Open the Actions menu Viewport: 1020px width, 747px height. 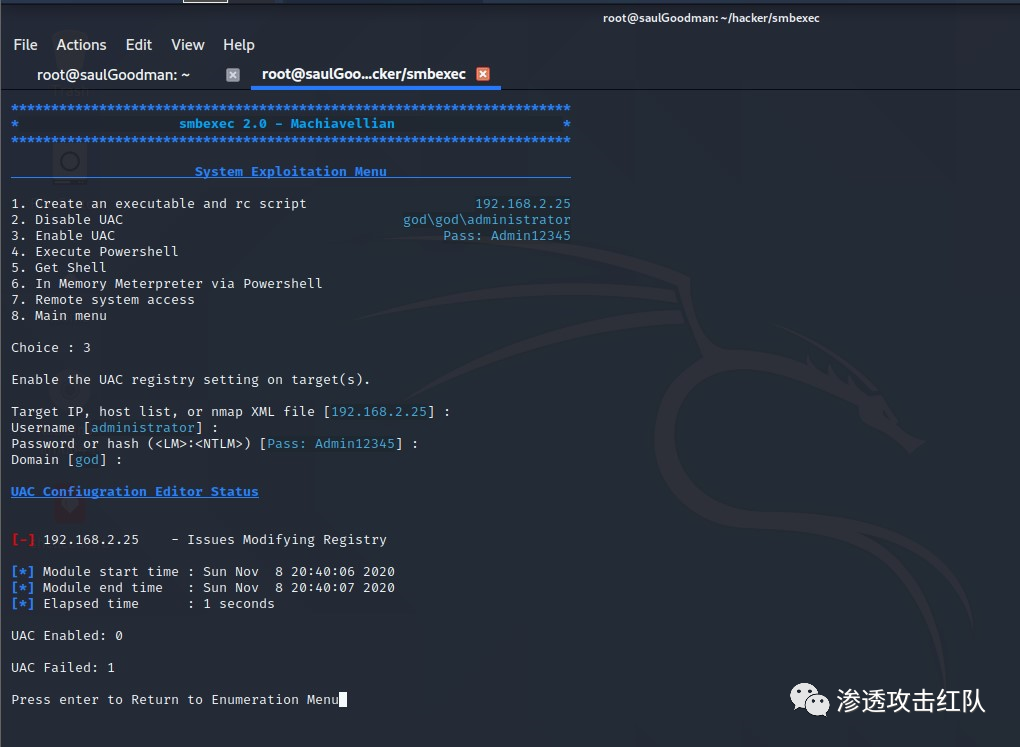(x=81, y=45)
